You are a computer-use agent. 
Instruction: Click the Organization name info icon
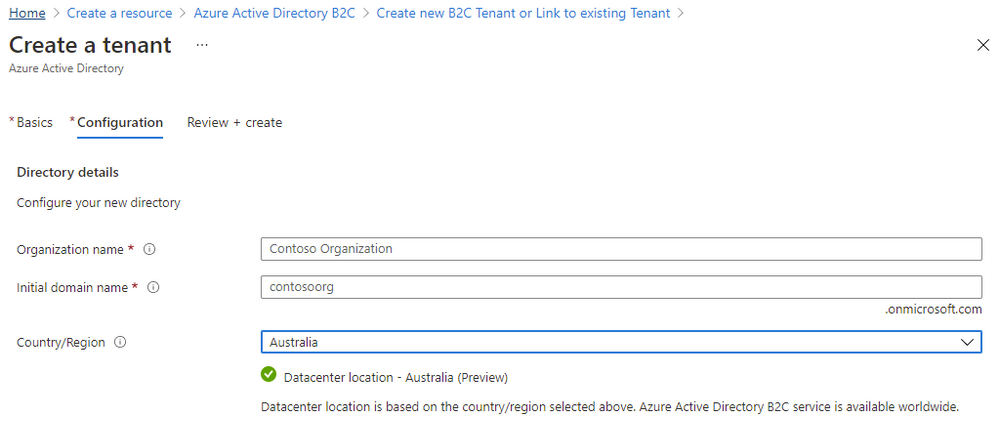tap(150, 250)
